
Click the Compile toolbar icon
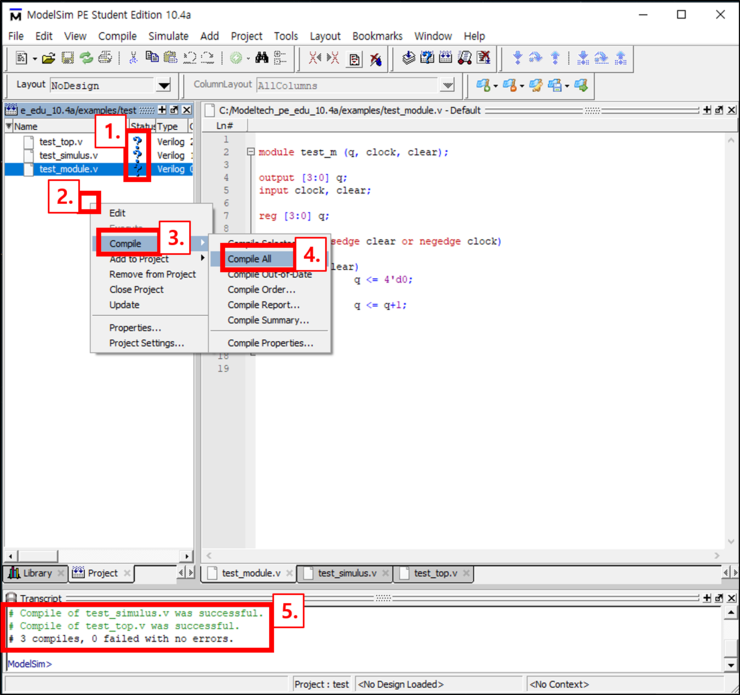[409, 58]
